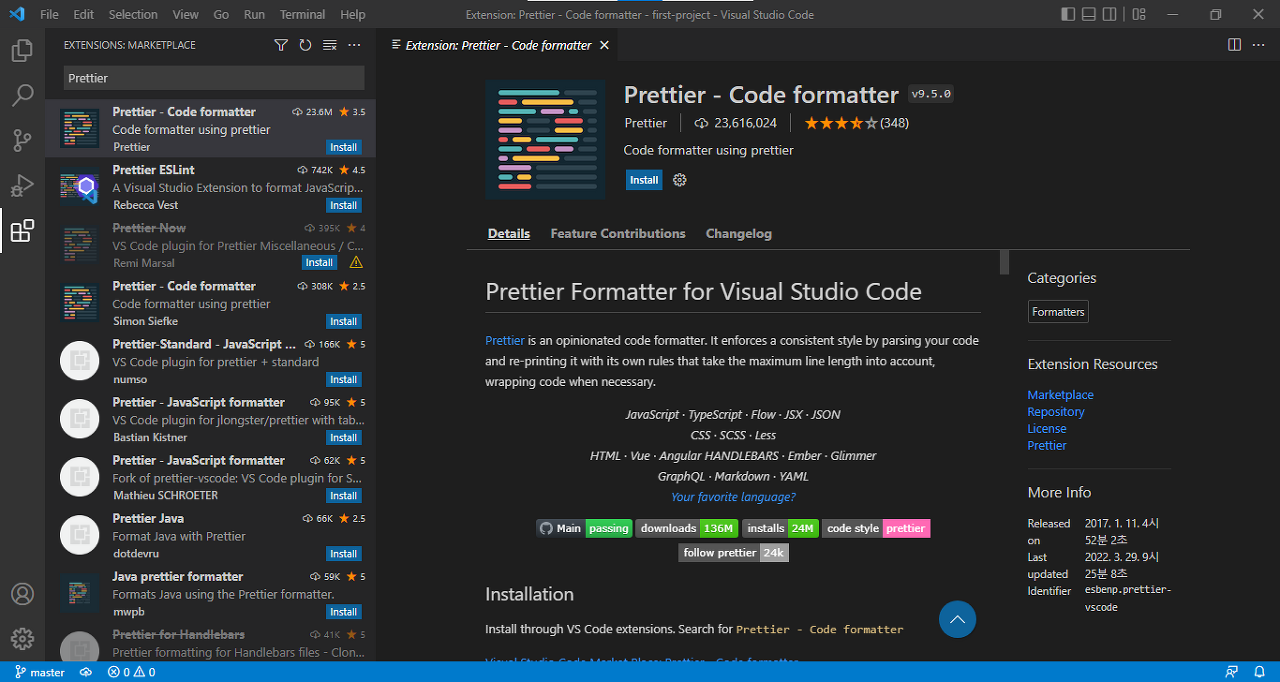
Task: Open the Edit menu
Action: [84, 15]
